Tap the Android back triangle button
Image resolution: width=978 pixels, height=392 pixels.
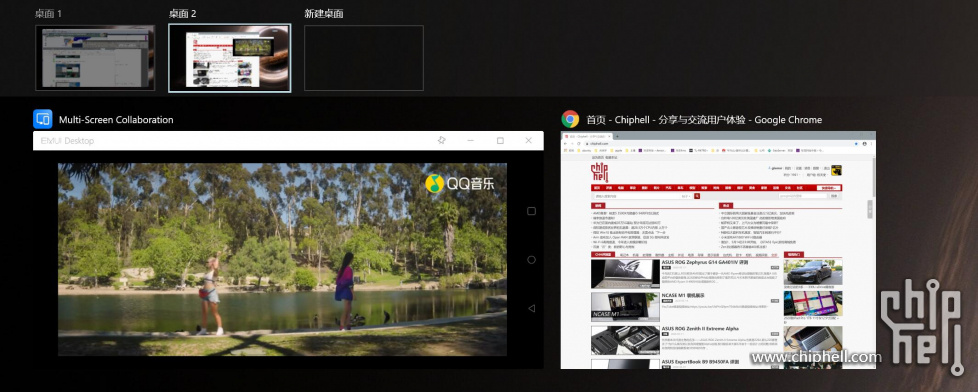pos(531,308)
